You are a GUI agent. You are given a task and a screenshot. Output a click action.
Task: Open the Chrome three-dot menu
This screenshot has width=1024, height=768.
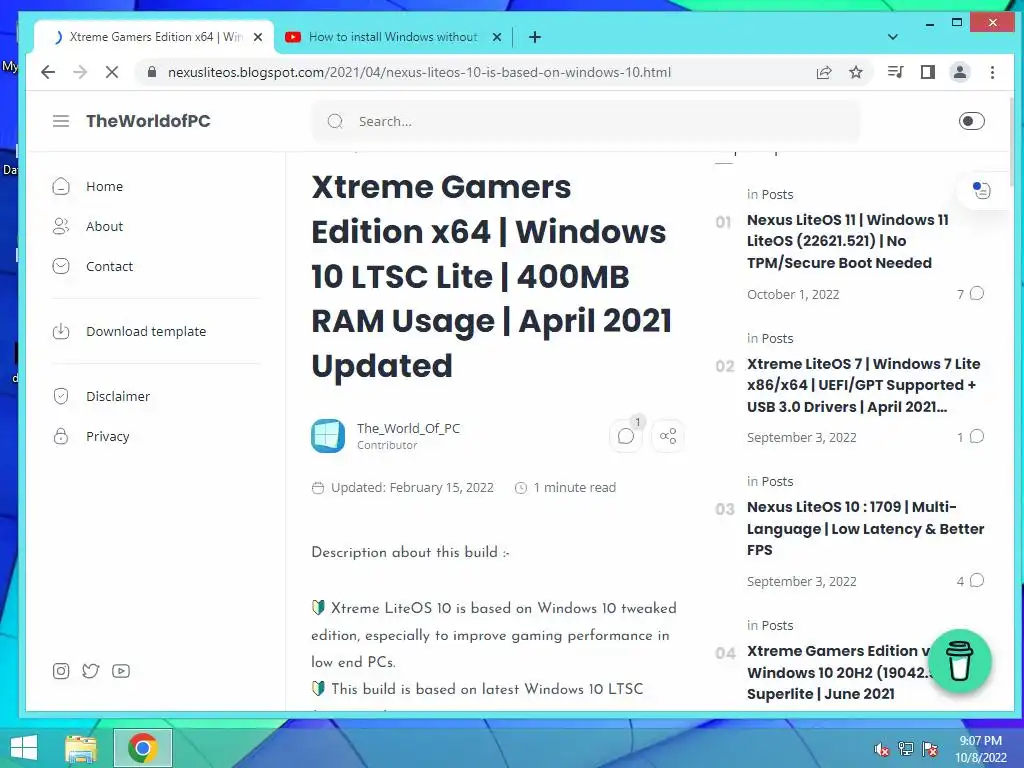pyautogui.click(x=992, y=72)
